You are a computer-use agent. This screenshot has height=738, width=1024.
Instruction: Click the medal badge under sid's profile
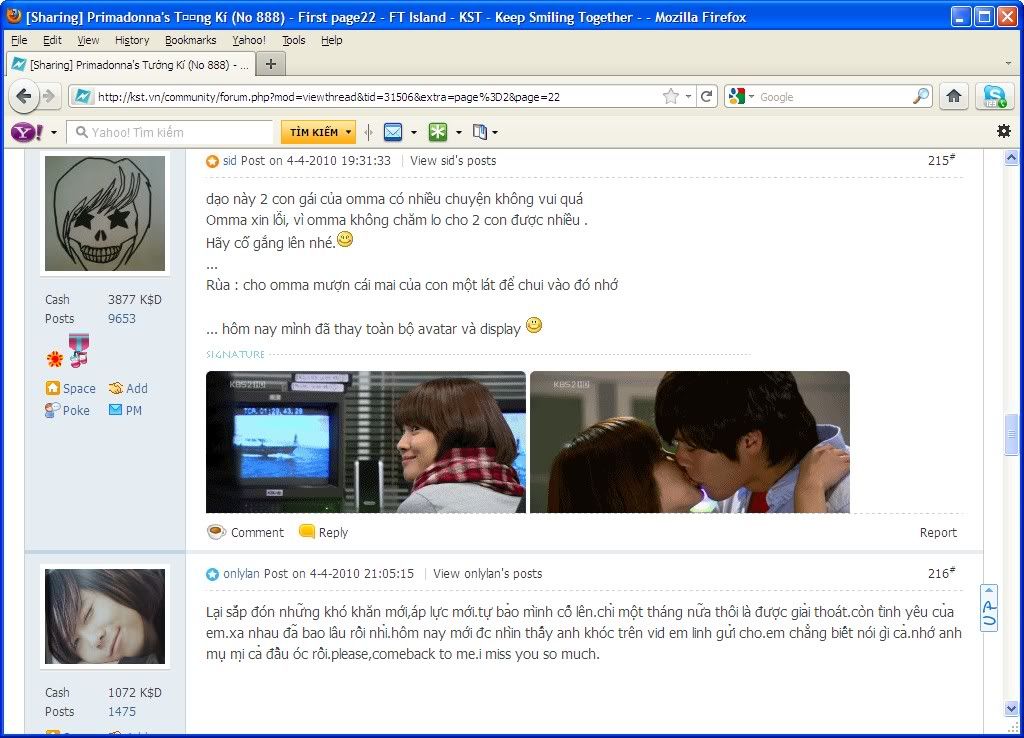(x=79, y=351)
